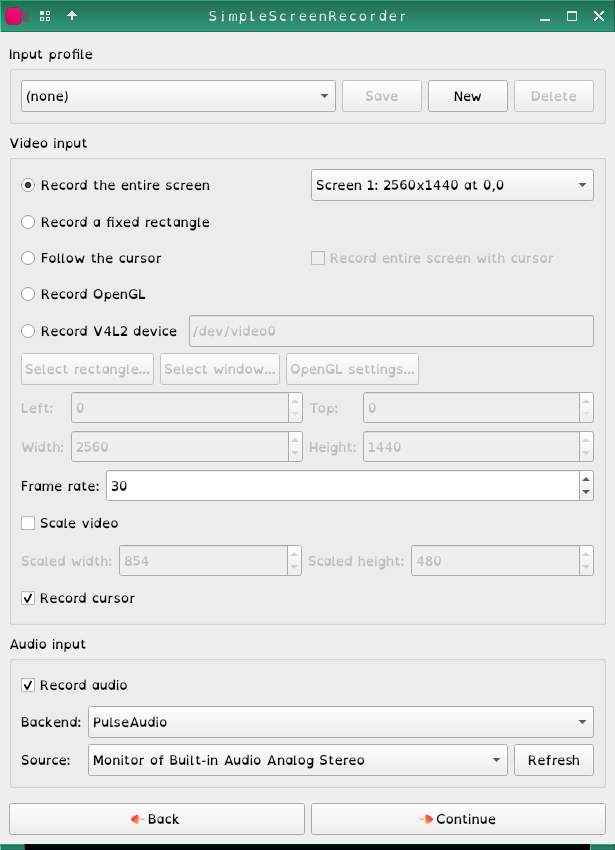Viewport: 615px width, 850px height.
Task: Click the Continue button
Action: click(457, 819)
